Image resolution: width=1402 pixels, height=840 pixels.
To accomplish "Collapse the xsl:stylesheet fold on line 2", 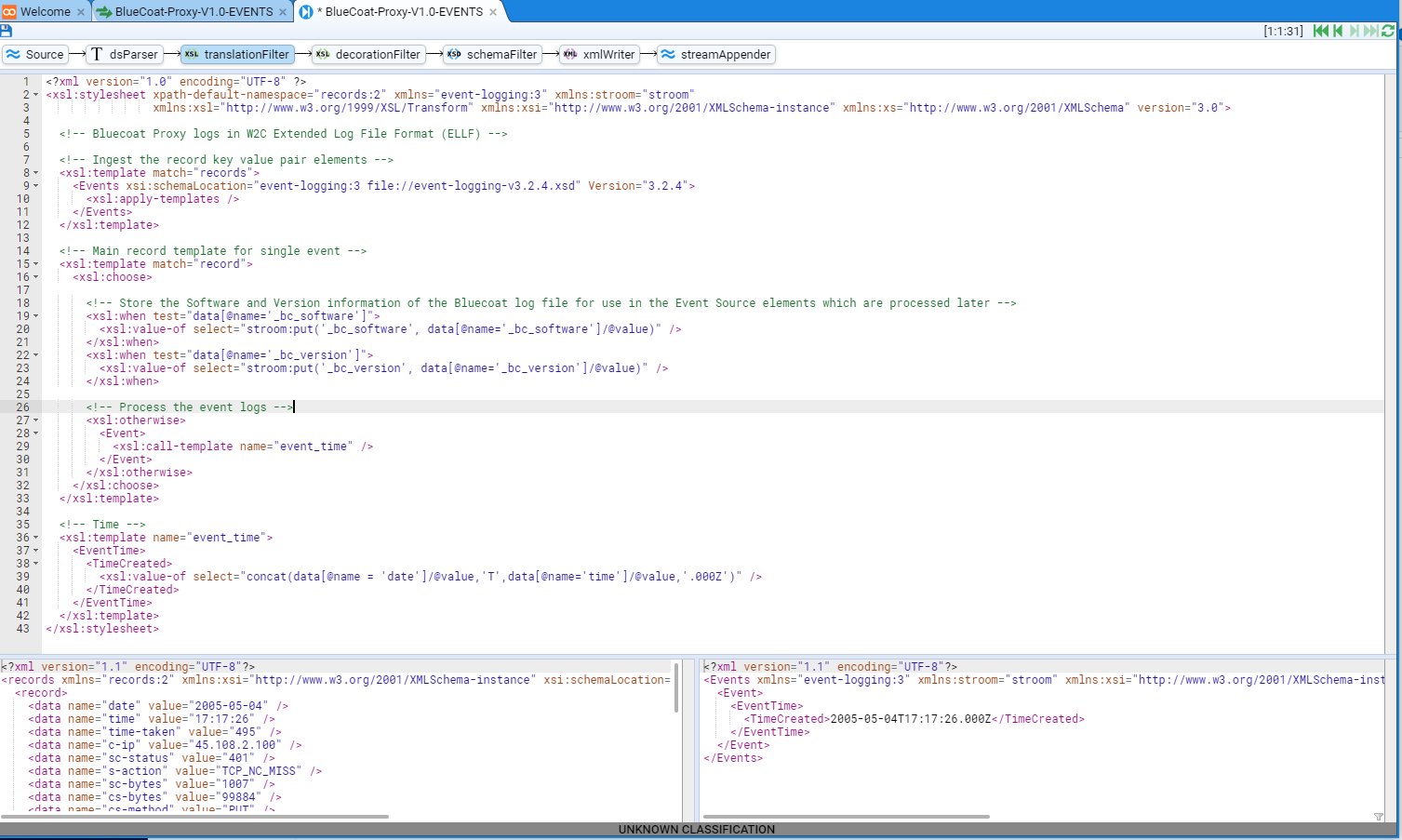I will 36,95.
